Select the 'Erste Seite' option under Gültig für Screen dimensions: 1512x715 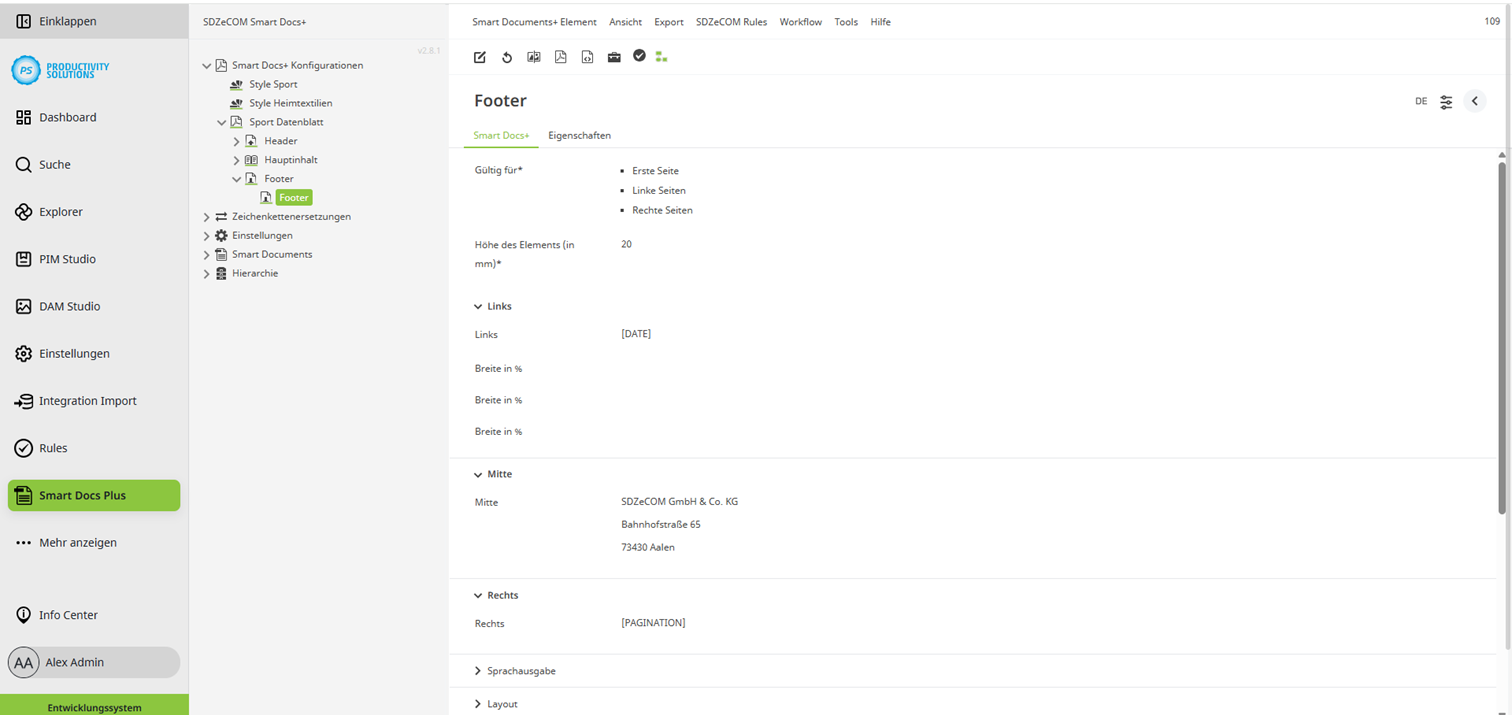click(655, 170)
